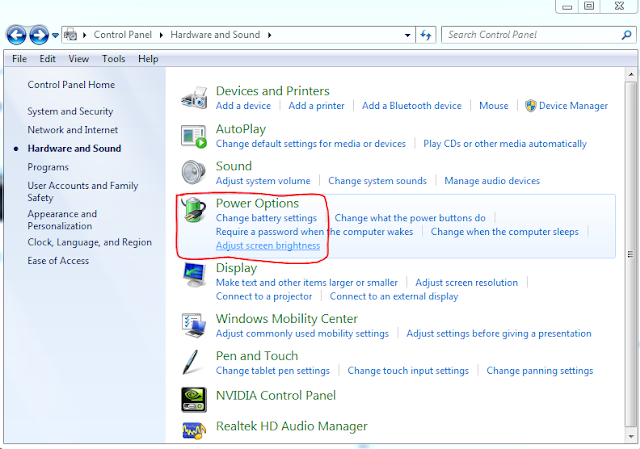Click the Power Options battery icon
The width and height of the screenshot is (640, 449).
[x=194, y=210]
